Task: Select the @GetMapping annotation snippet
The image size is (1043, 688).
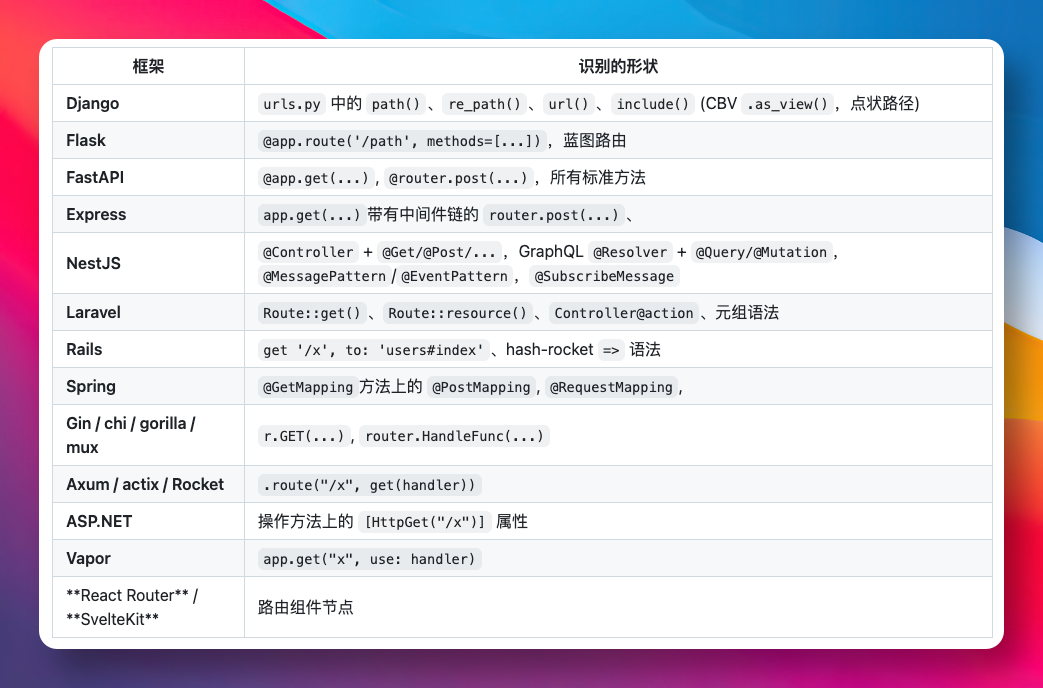Action: (308, 387)
